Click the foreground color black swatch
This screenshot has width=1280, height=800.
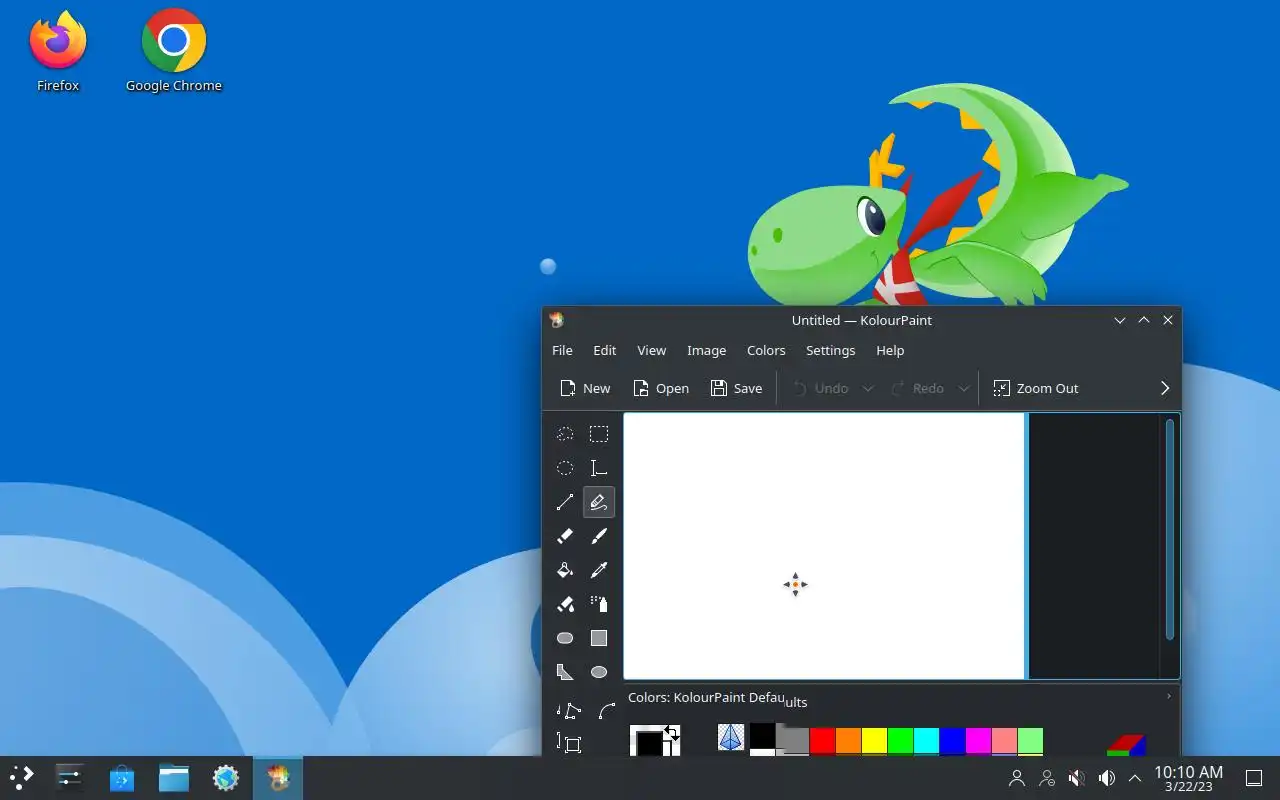(648, 742)
